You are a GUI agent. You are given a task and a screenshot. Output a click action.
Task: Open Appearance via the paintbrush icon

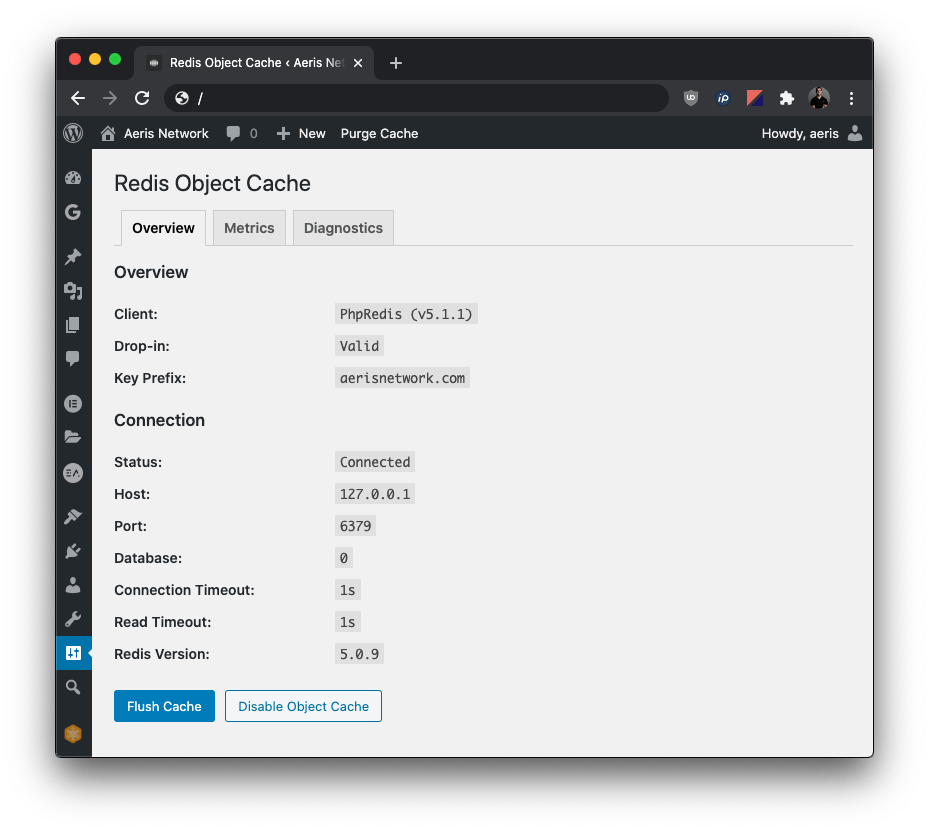pyautogui.click(x=72, y=516)
